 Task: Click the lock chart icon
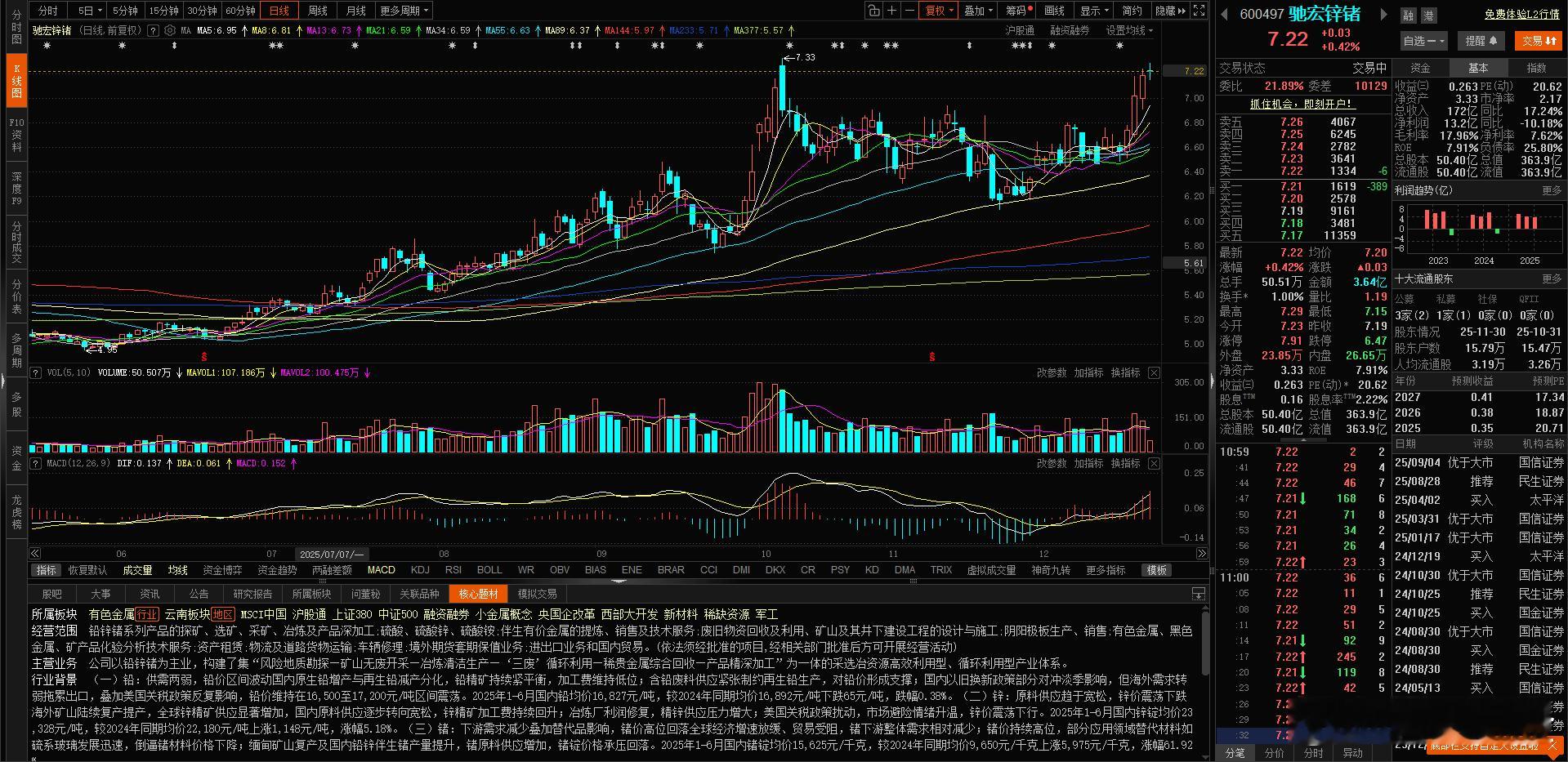pos(874,11)
